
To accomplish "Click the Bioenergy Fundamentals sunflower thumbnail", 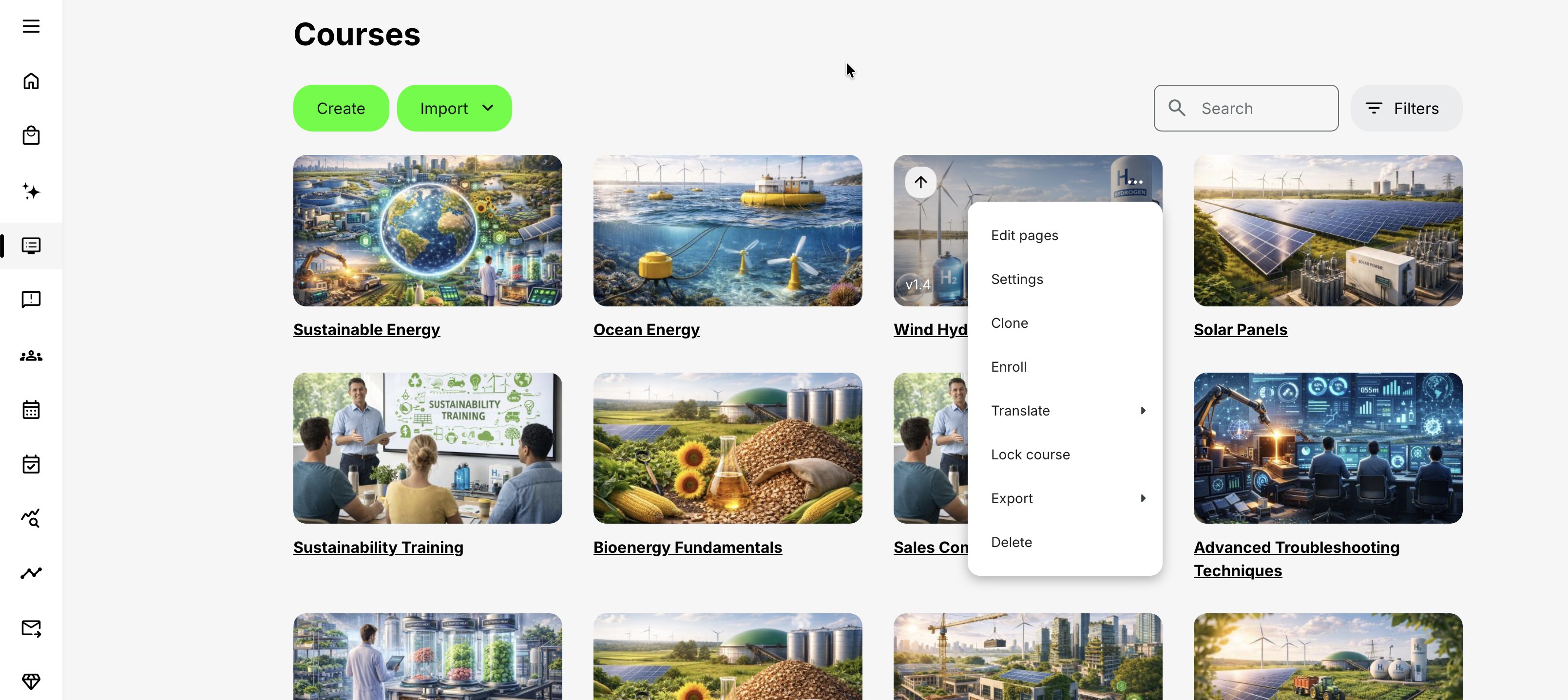I will coord(727,448).
